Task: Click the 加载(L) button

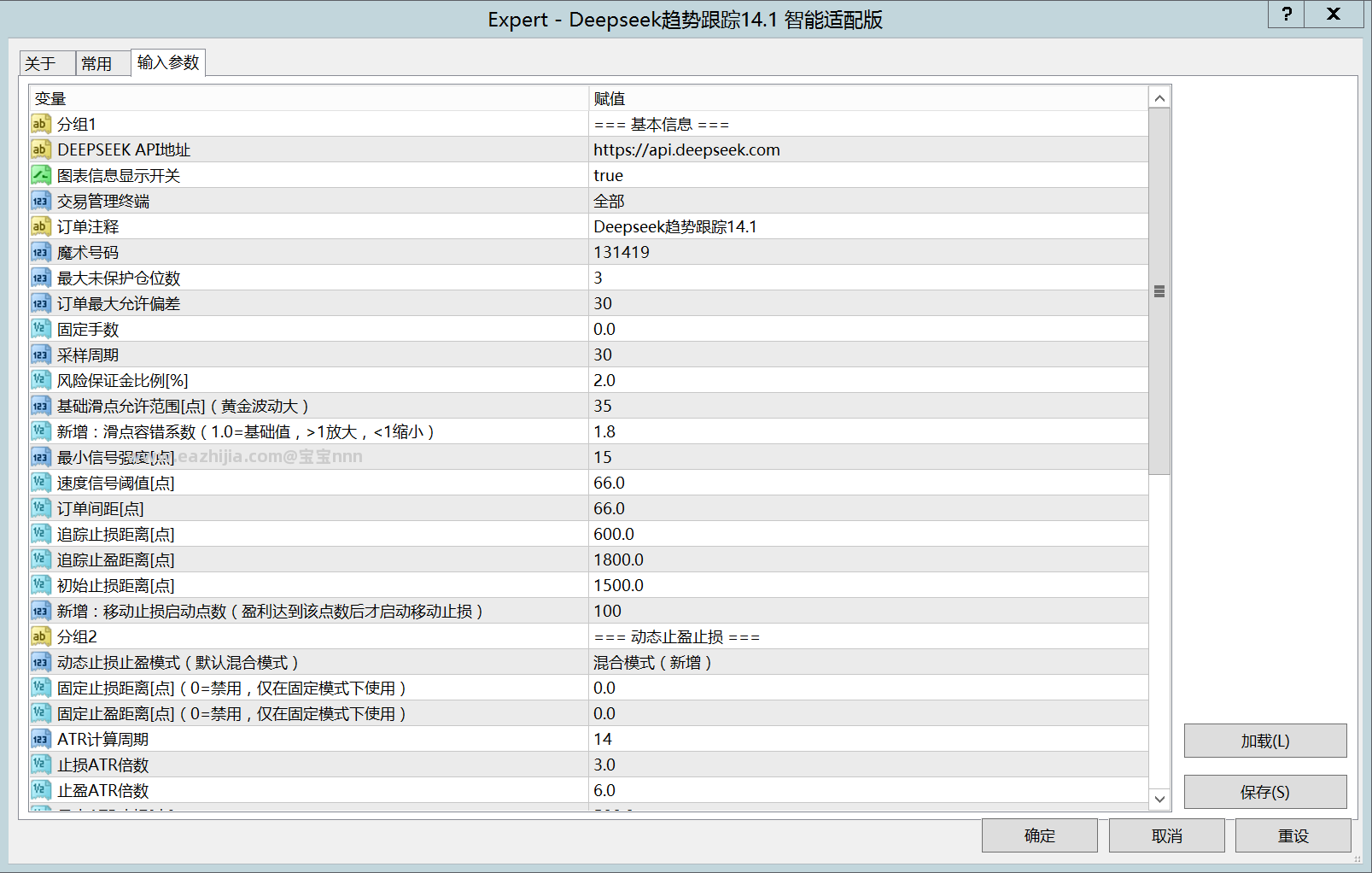Action: click(1265, 741)
